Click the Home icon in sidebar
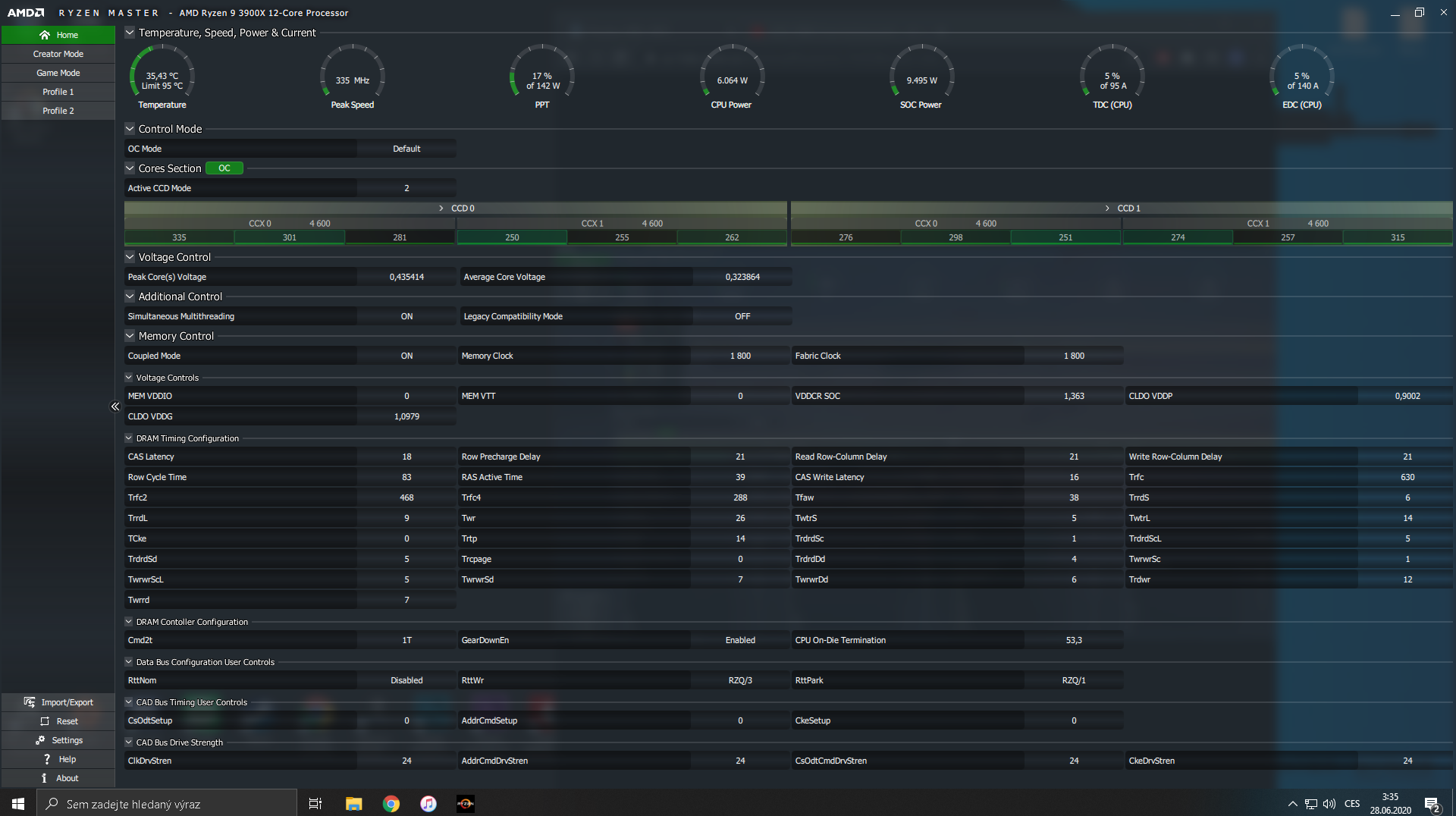Image resolution: width=1456 pixels, height=816 pixels. (45, 35)
